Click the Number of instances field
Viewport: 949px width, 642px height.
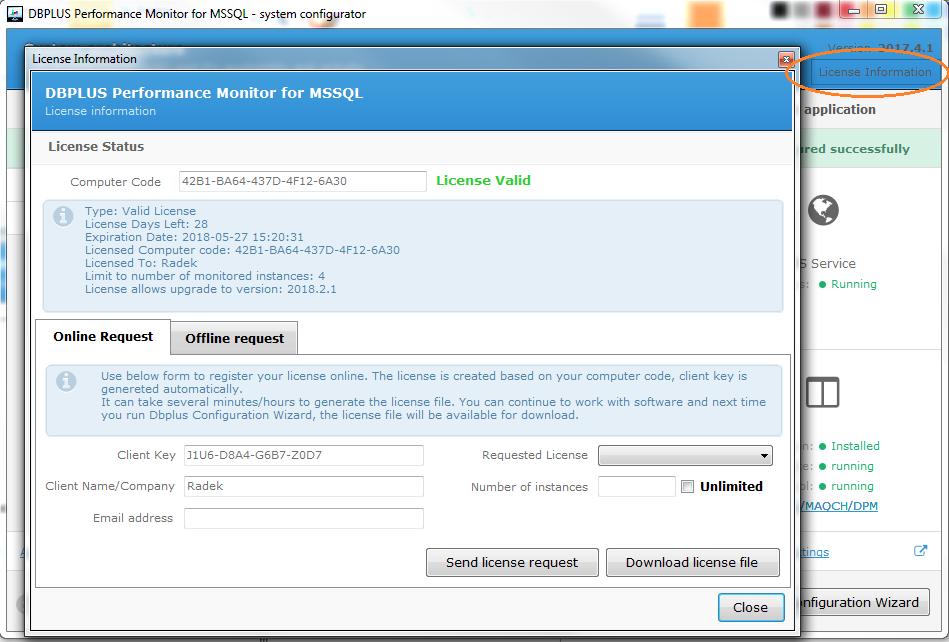tap(637, 486)
